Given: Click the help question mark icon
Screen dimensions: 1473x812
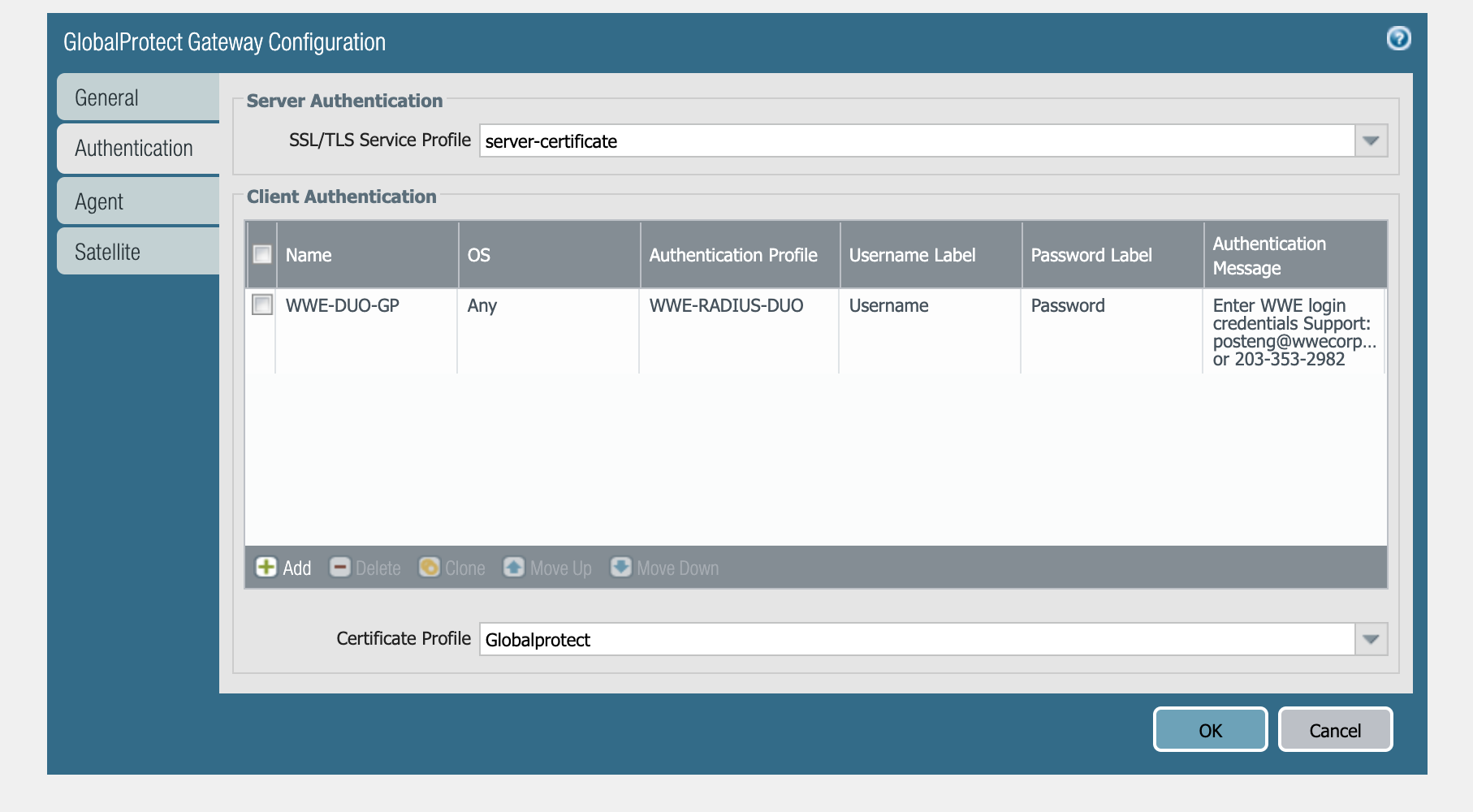Looking at the screenshot, I should click(1398, 38).
